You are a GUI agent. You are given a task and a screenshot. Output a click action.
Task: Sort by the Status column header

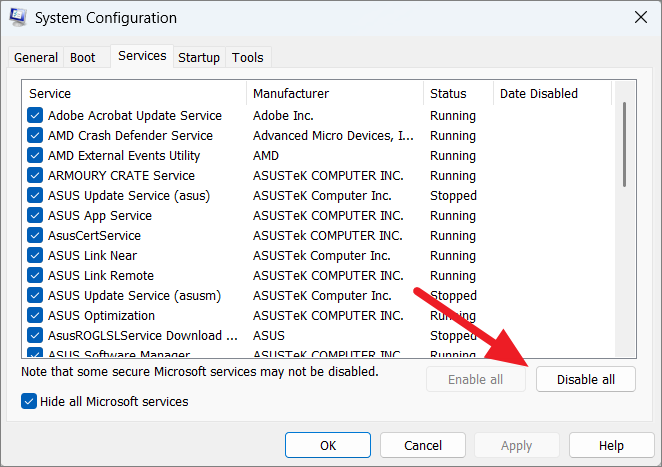coord(459,93)
